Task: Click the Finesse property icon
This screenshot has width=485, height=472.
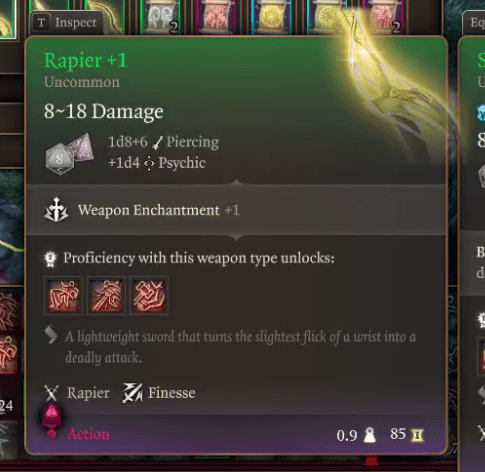Action: click(132, 393)
